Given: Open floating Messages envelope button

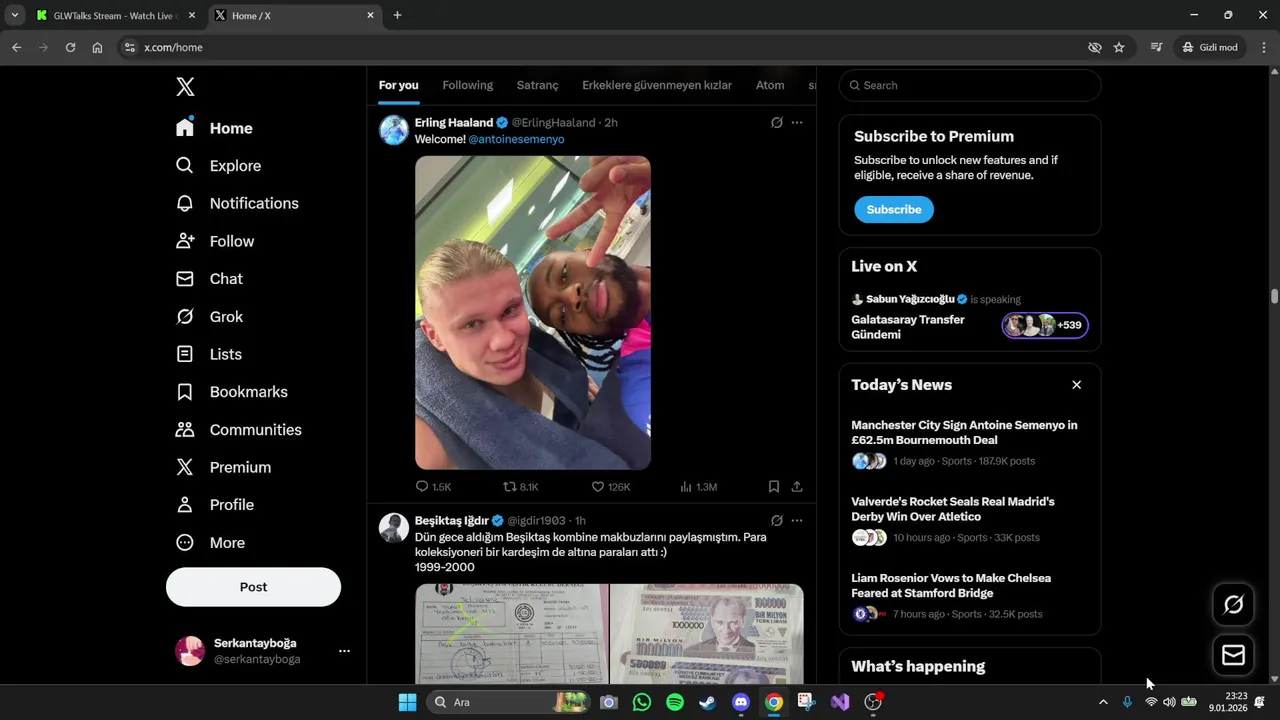Looking at the screenshot, I should click(x=1233, y=655).
